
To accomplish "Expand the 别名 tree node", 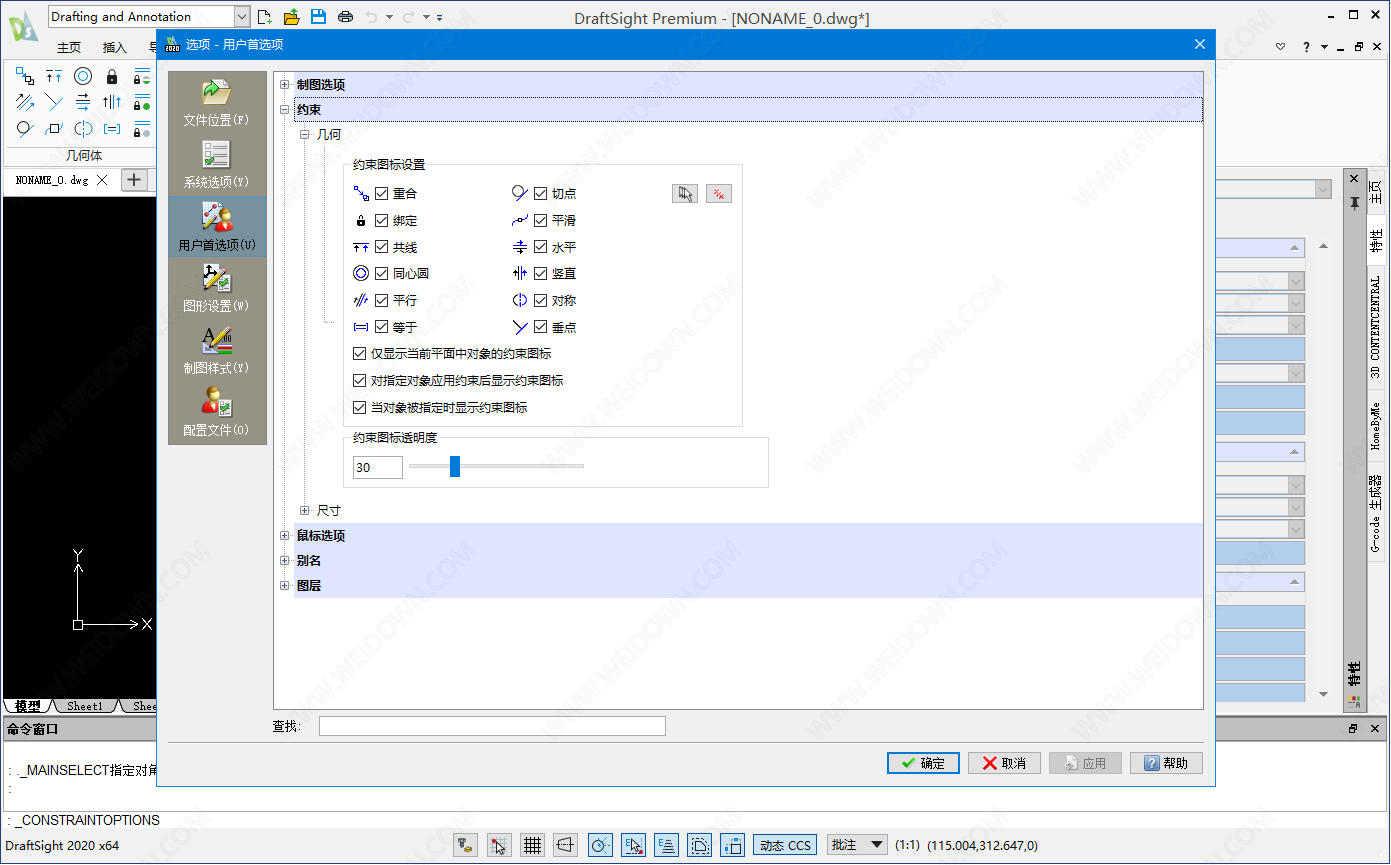I will point(285,561).
